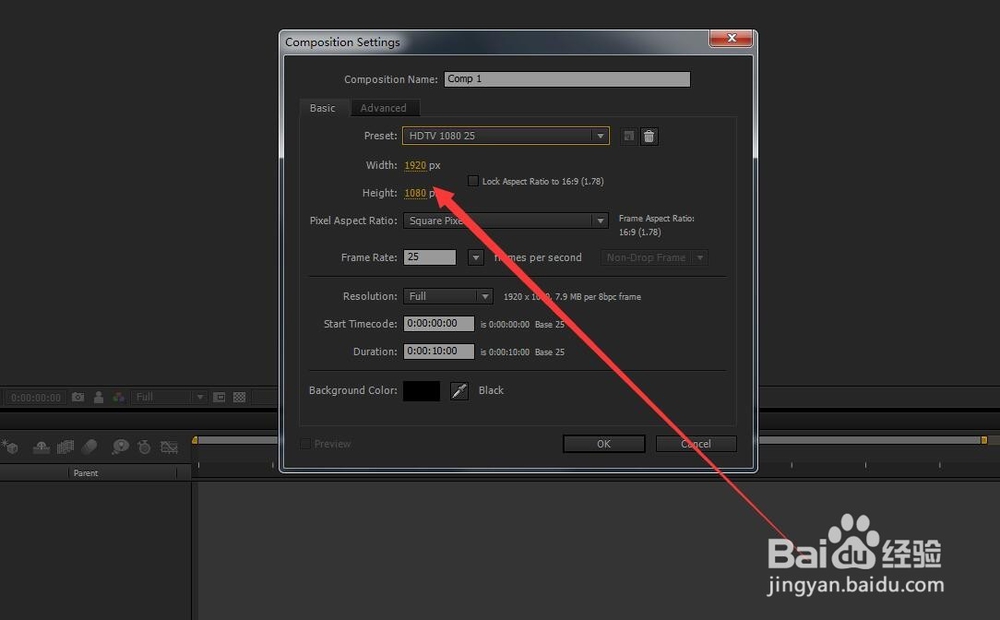Click the Frame Rate input field
1000x620 pixels.
[430, 257]
